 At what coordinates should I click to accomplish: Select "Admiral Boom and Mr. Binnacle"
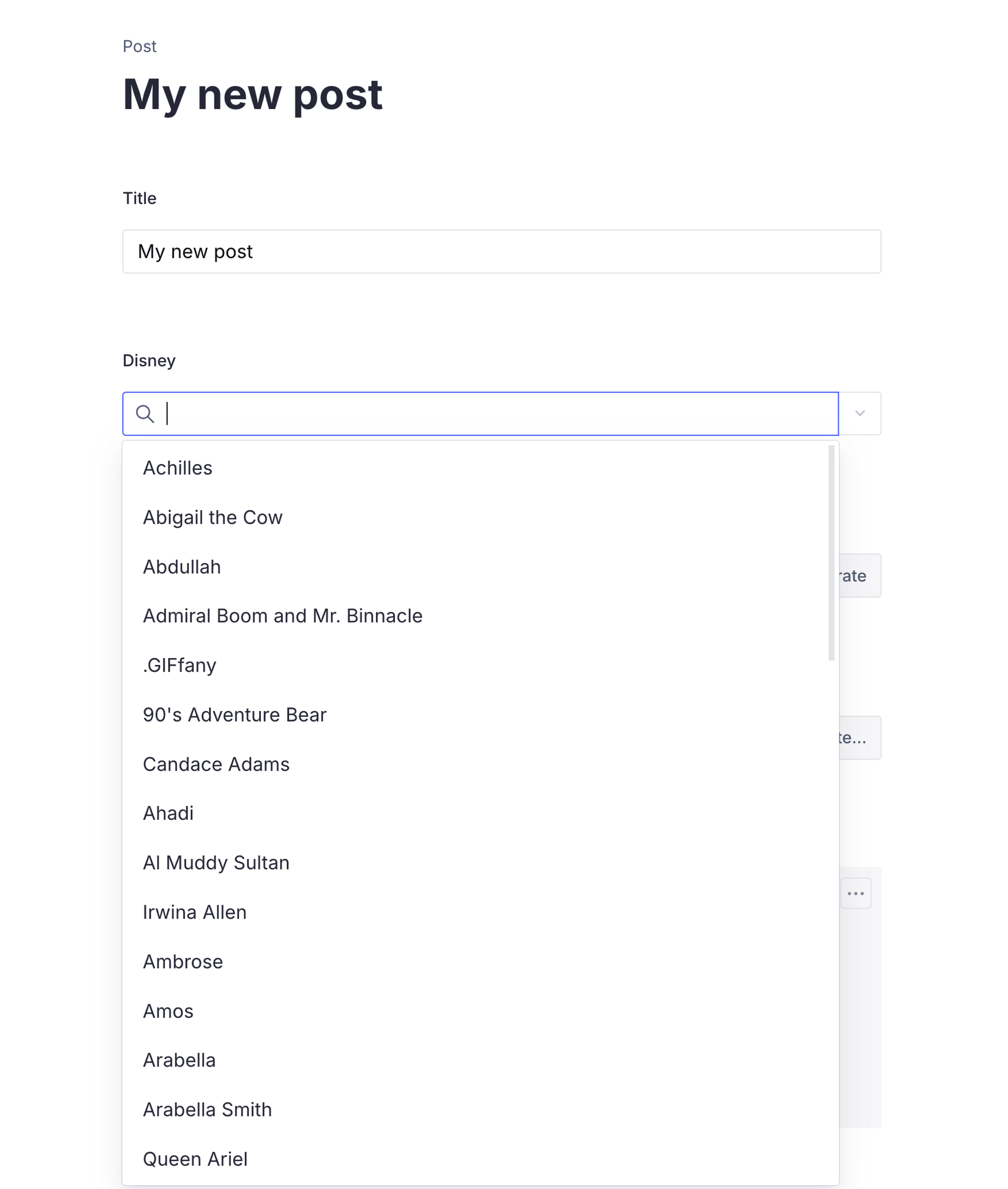click(282, 616)
